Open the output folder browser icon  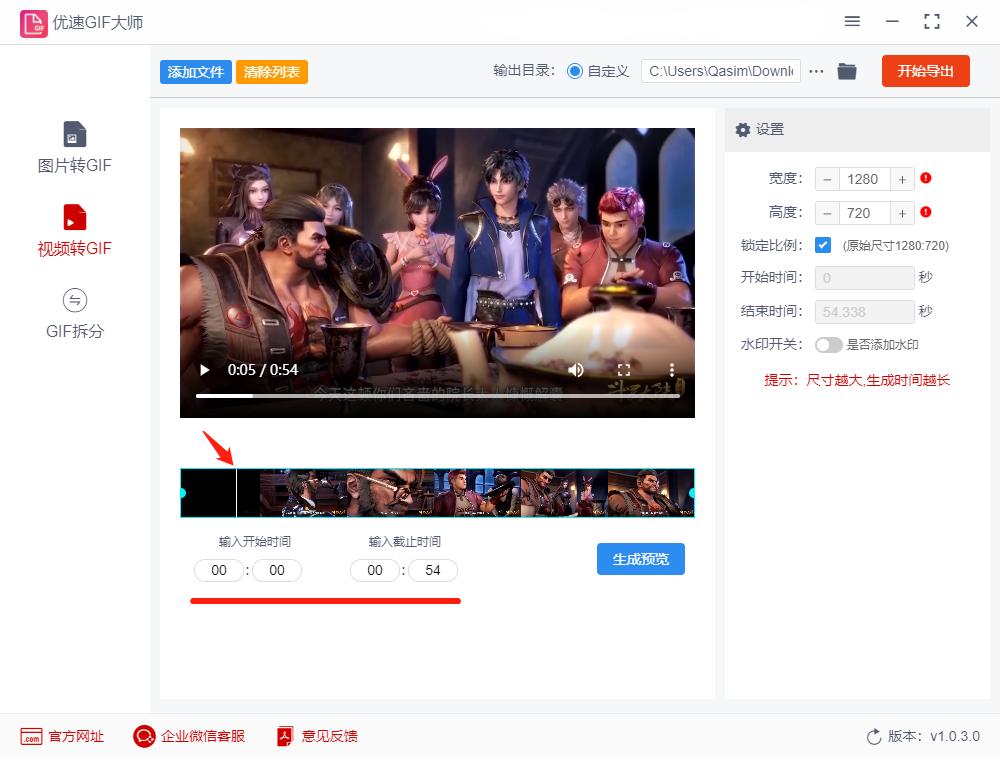[846, 71]
